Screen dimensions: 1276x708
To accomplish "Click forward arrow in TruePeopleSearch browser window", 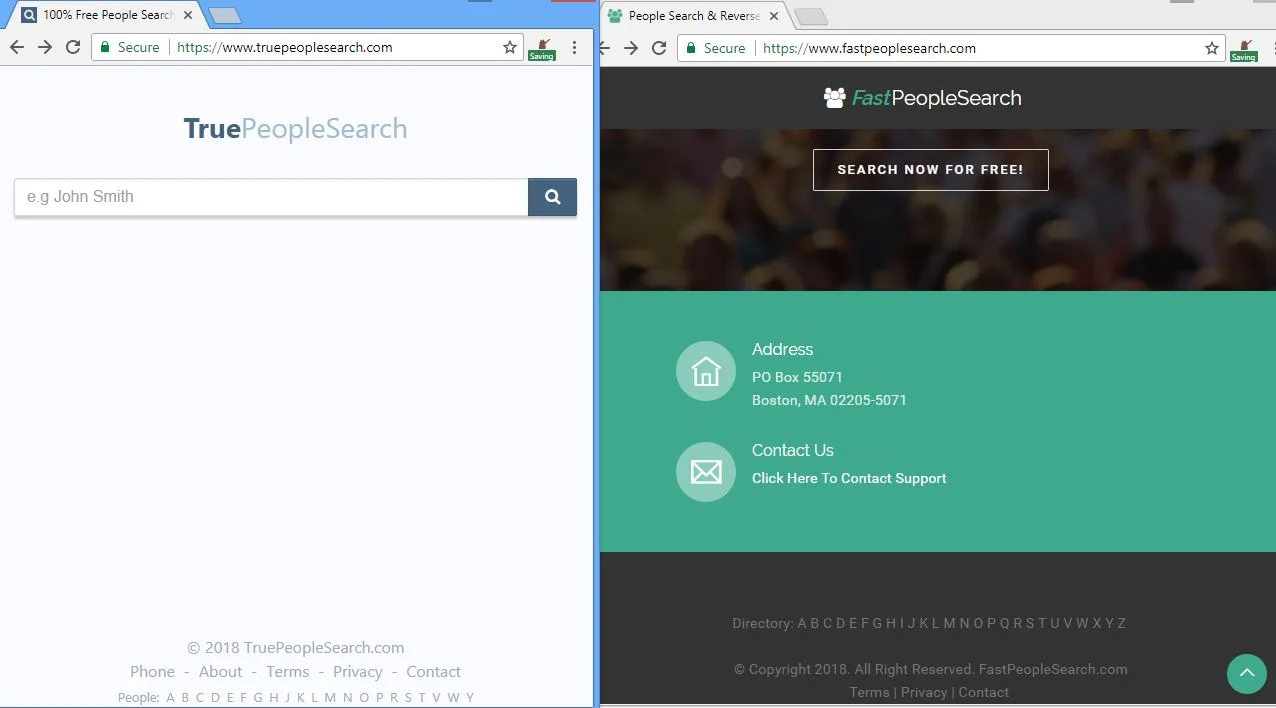I will pyautogui.click(x=45, y=47).
